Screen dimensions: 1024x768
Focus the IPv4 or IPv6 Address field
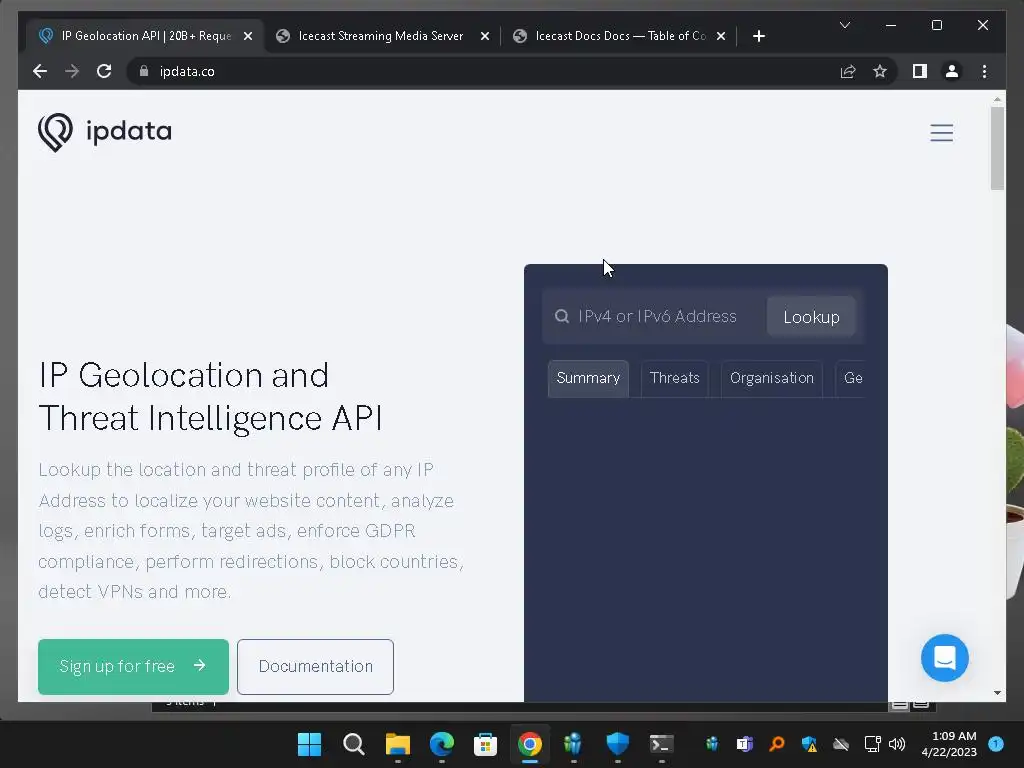658,317
